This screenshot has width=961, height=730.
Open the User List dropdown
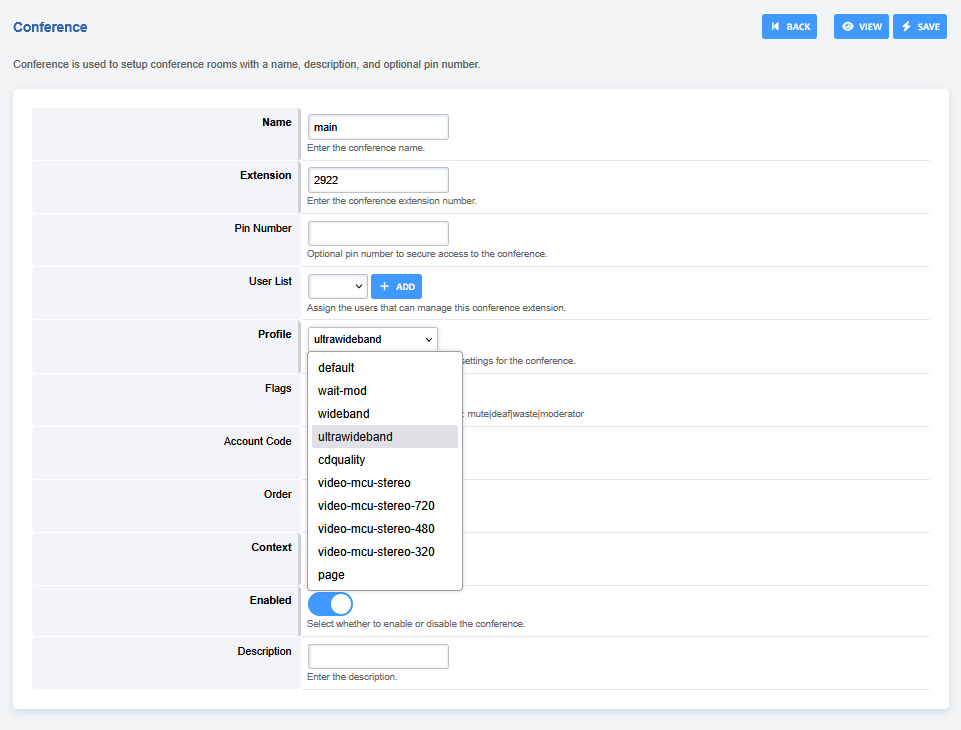[x=337, y=287]
